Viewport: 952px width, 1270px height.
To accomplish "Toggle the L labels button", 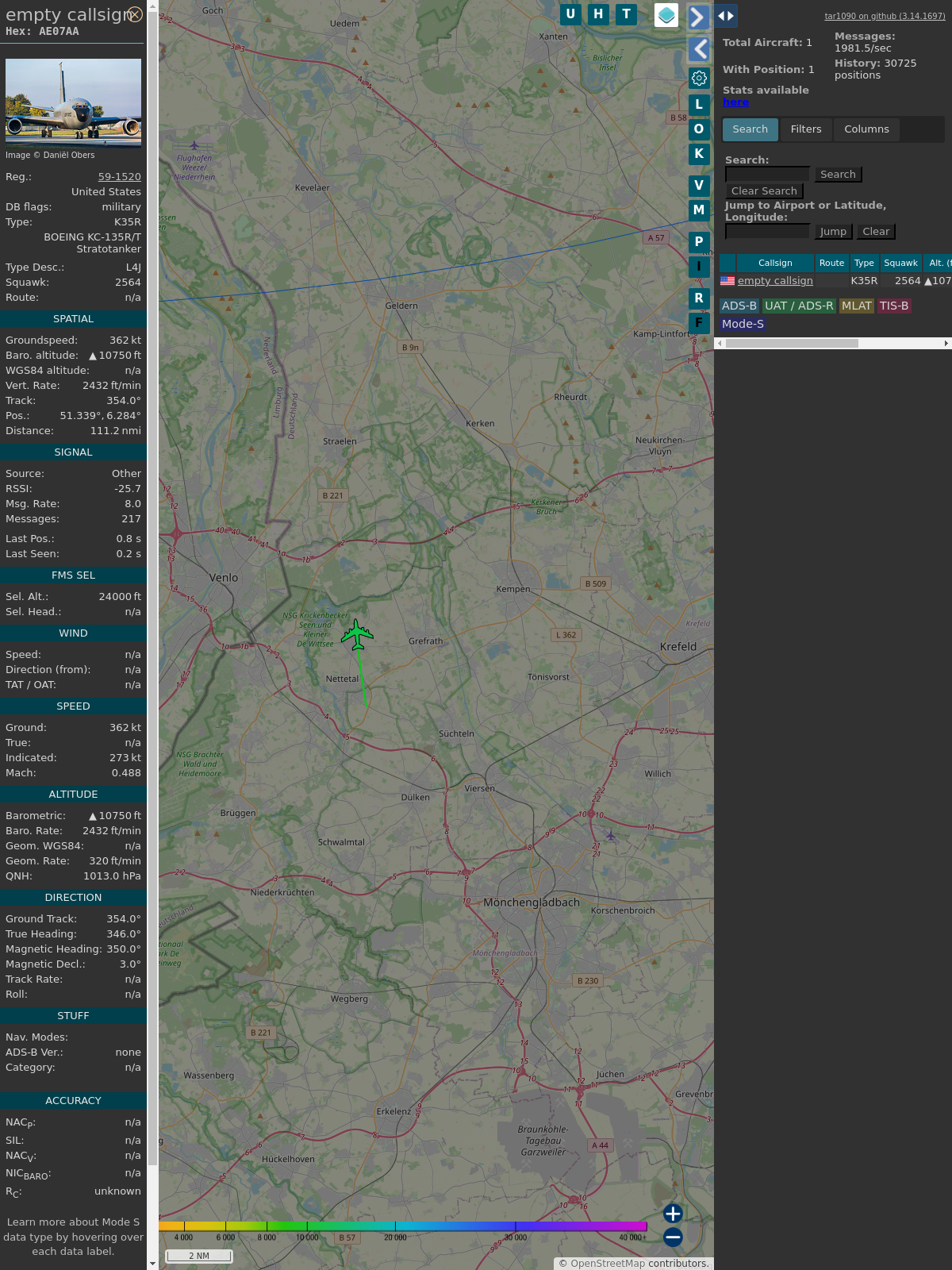I will tap(699, 105).
